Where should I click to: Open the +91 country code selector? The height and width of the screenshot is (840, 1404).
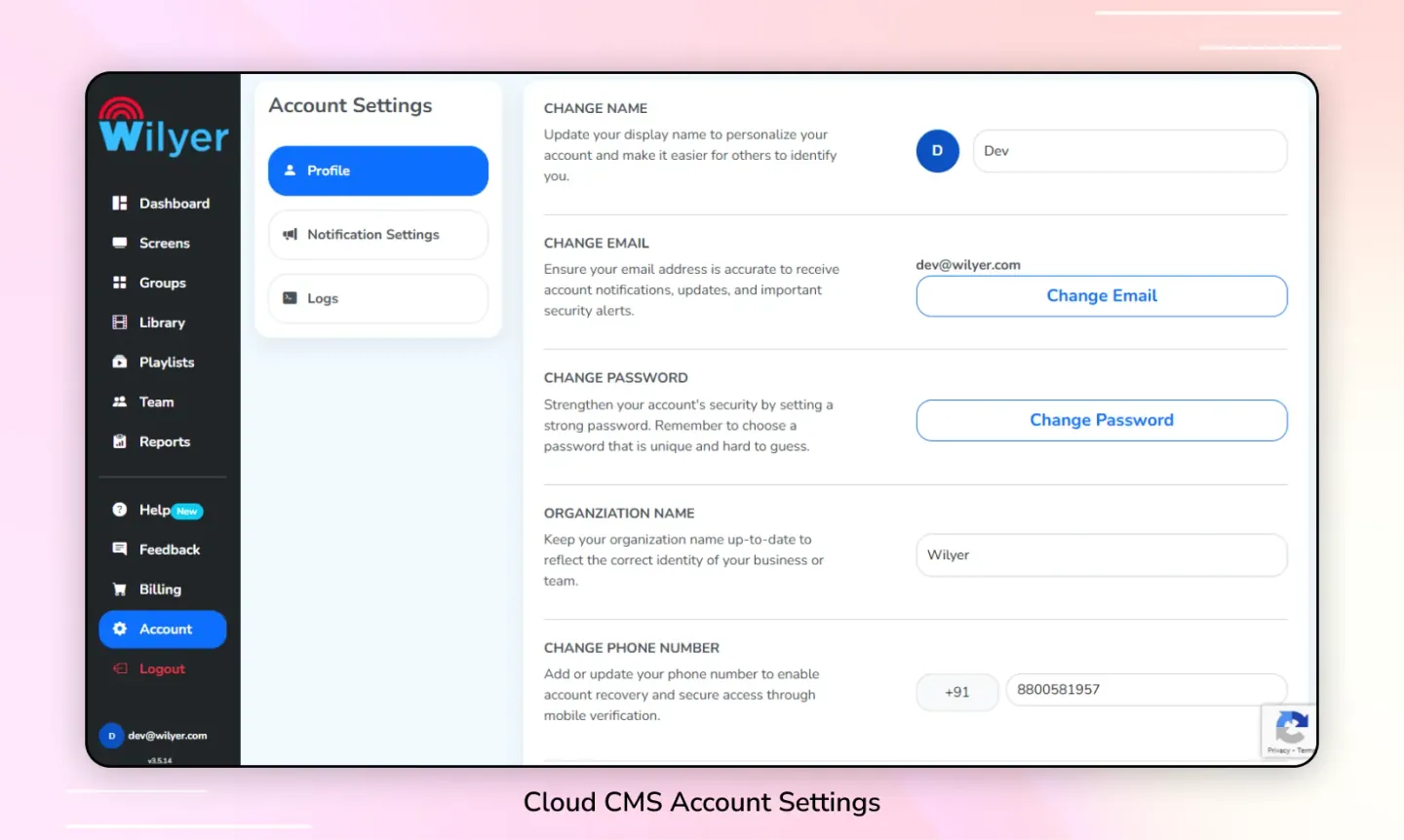pos(957,692)
